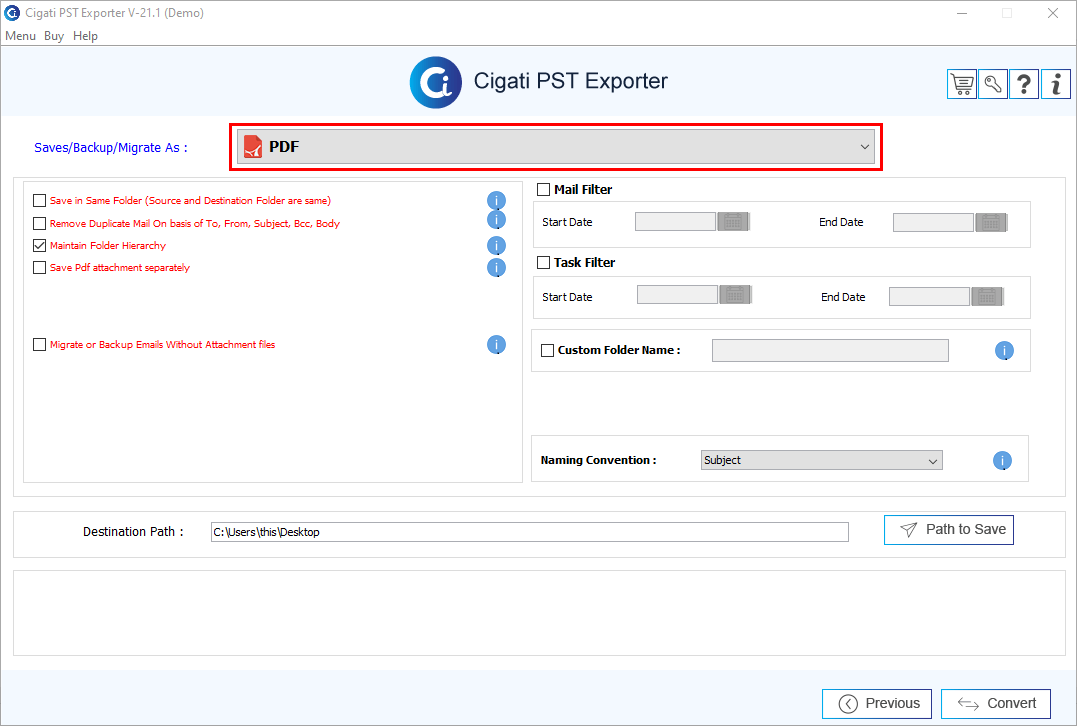The width and height of the screenshot is (1077, 726).
Task: Enable the Task Filter checkbox
Action: [543, 262]
